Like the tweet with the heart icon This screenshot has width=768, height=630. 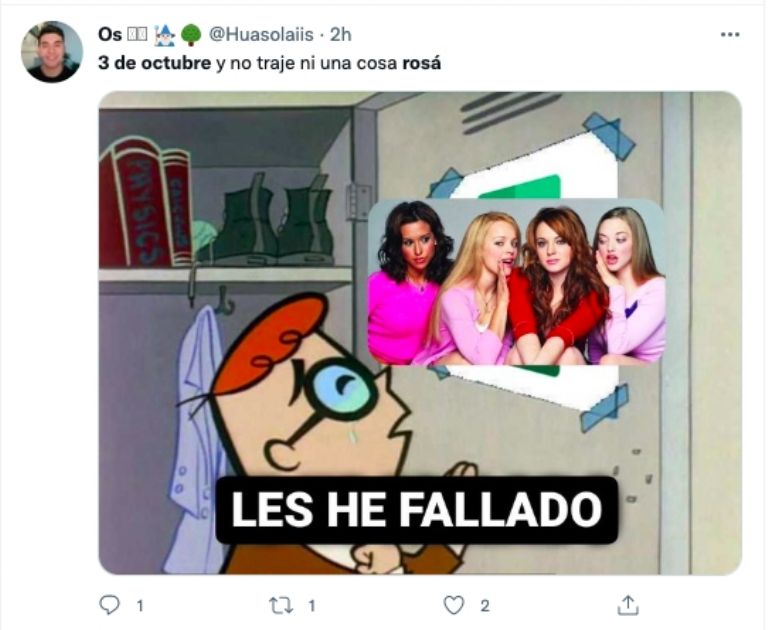pos(454,605)
